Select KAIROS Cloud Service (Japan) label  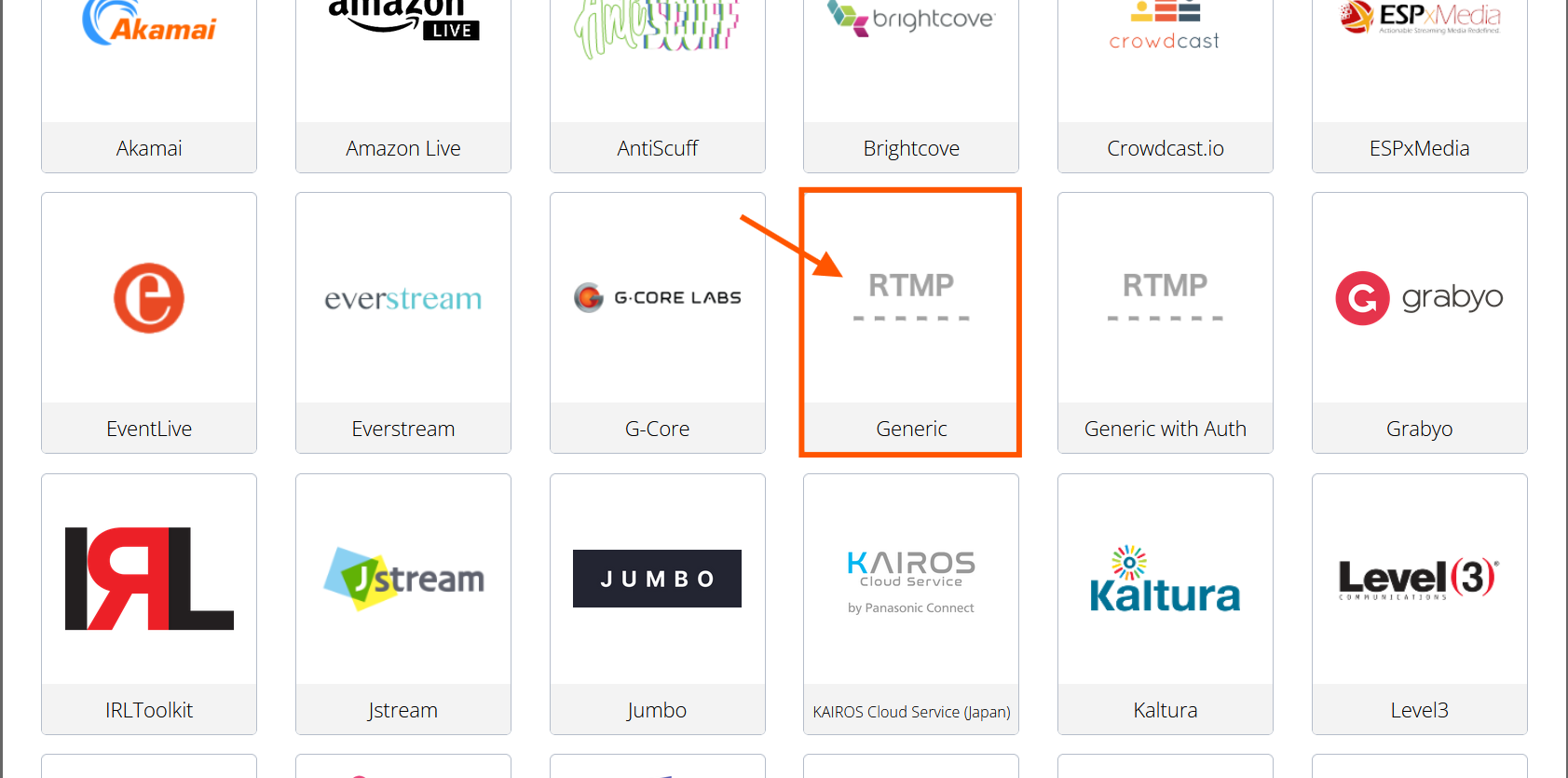911,712
